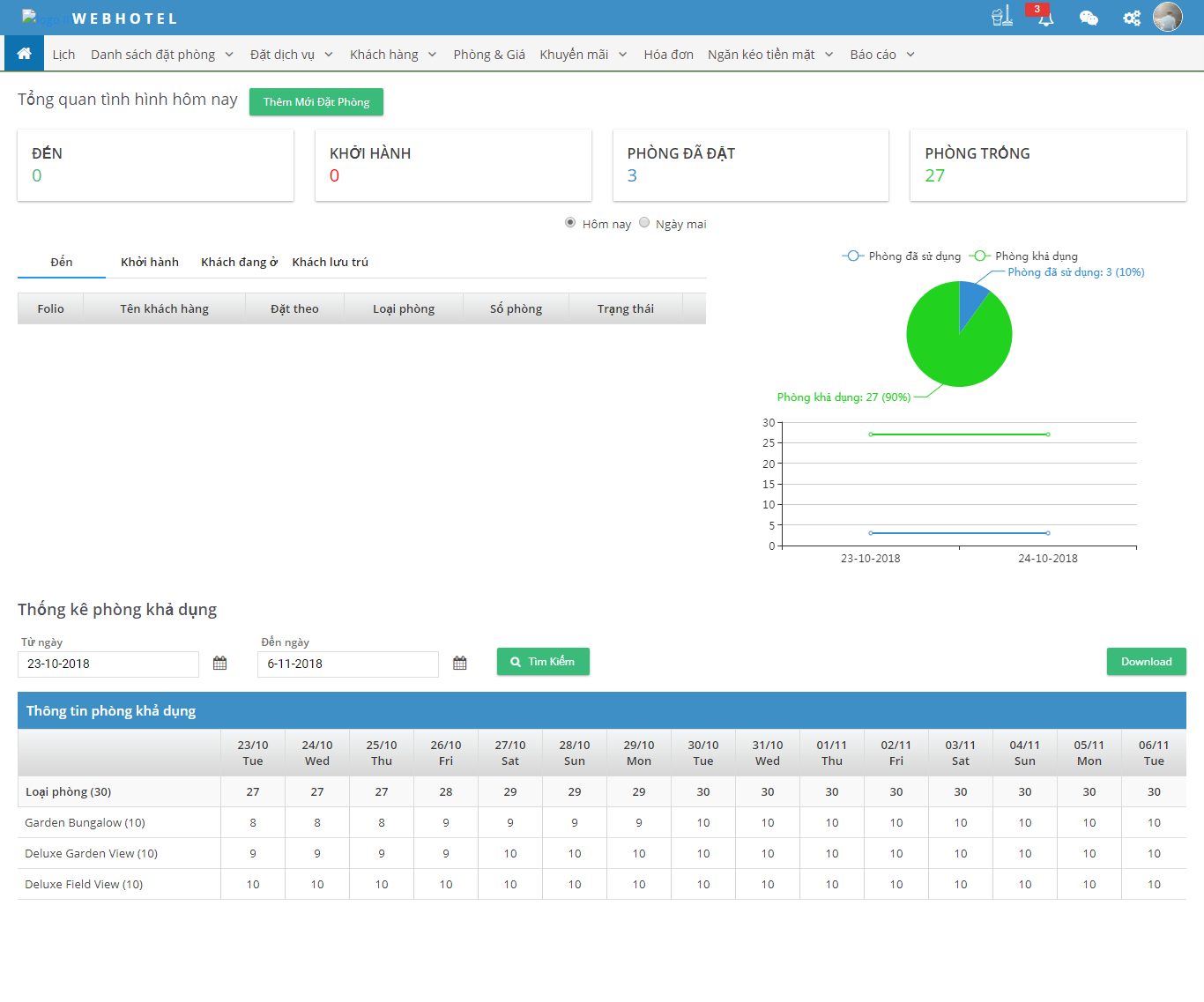
Task: Switch to the Khởi hành tab
Action: pyautogui.click(x=150, y=262)
